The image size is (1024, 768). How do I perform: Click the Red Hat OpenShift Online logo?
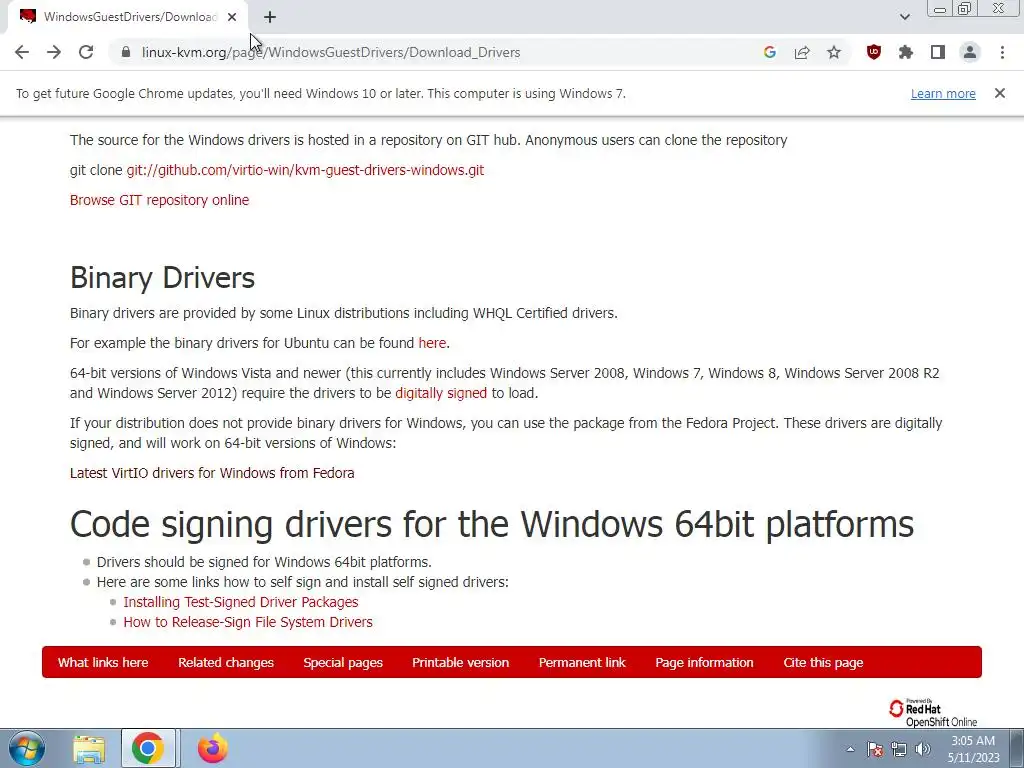pos(933,712)
